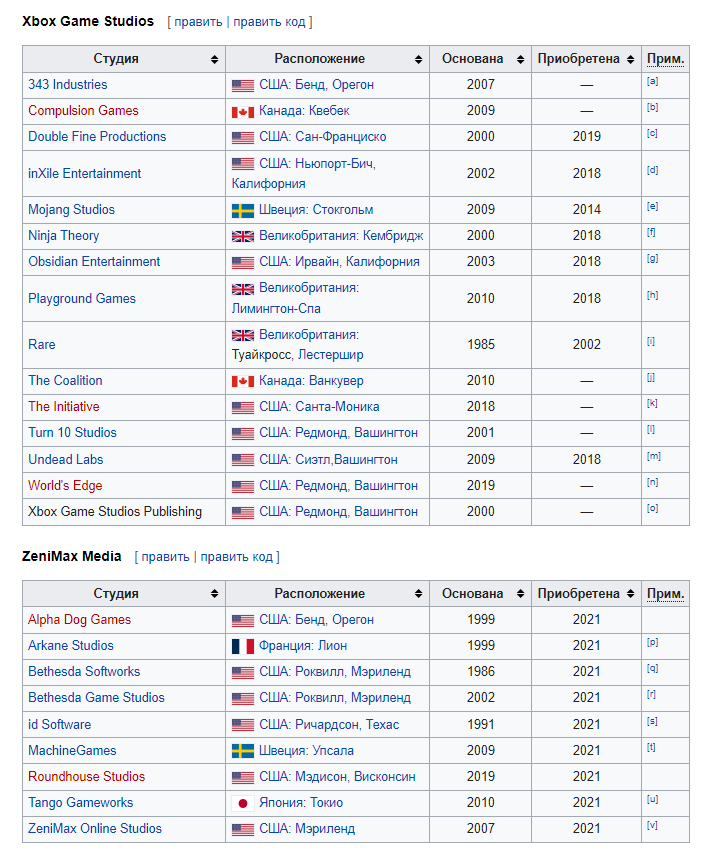Follow the 'Сан-Франциско' location link
The width and height of the screenshot is (728, 864).
[x=341, y=137]
